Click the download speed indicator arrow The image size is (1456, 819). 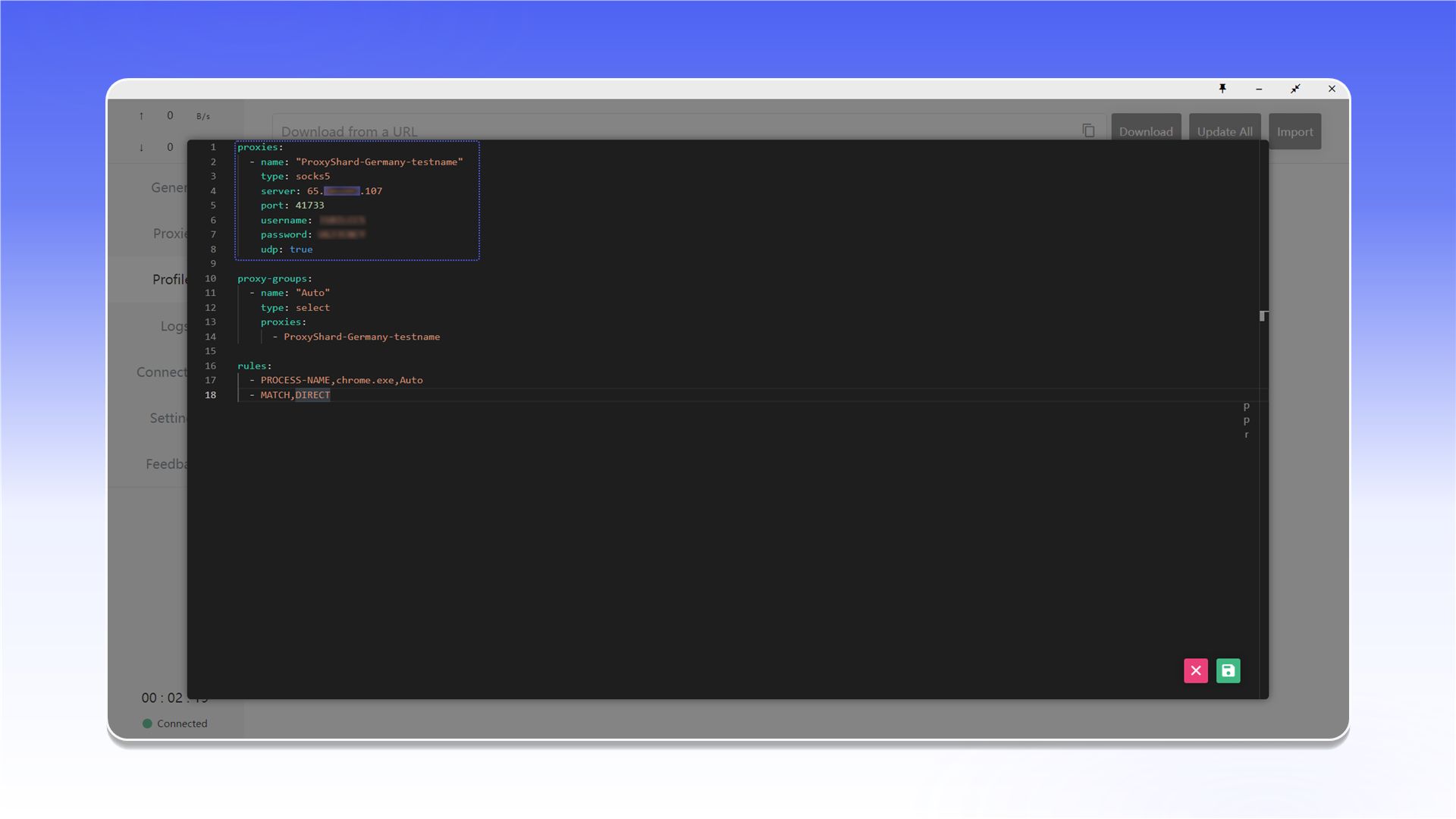[x=141, y=147]
